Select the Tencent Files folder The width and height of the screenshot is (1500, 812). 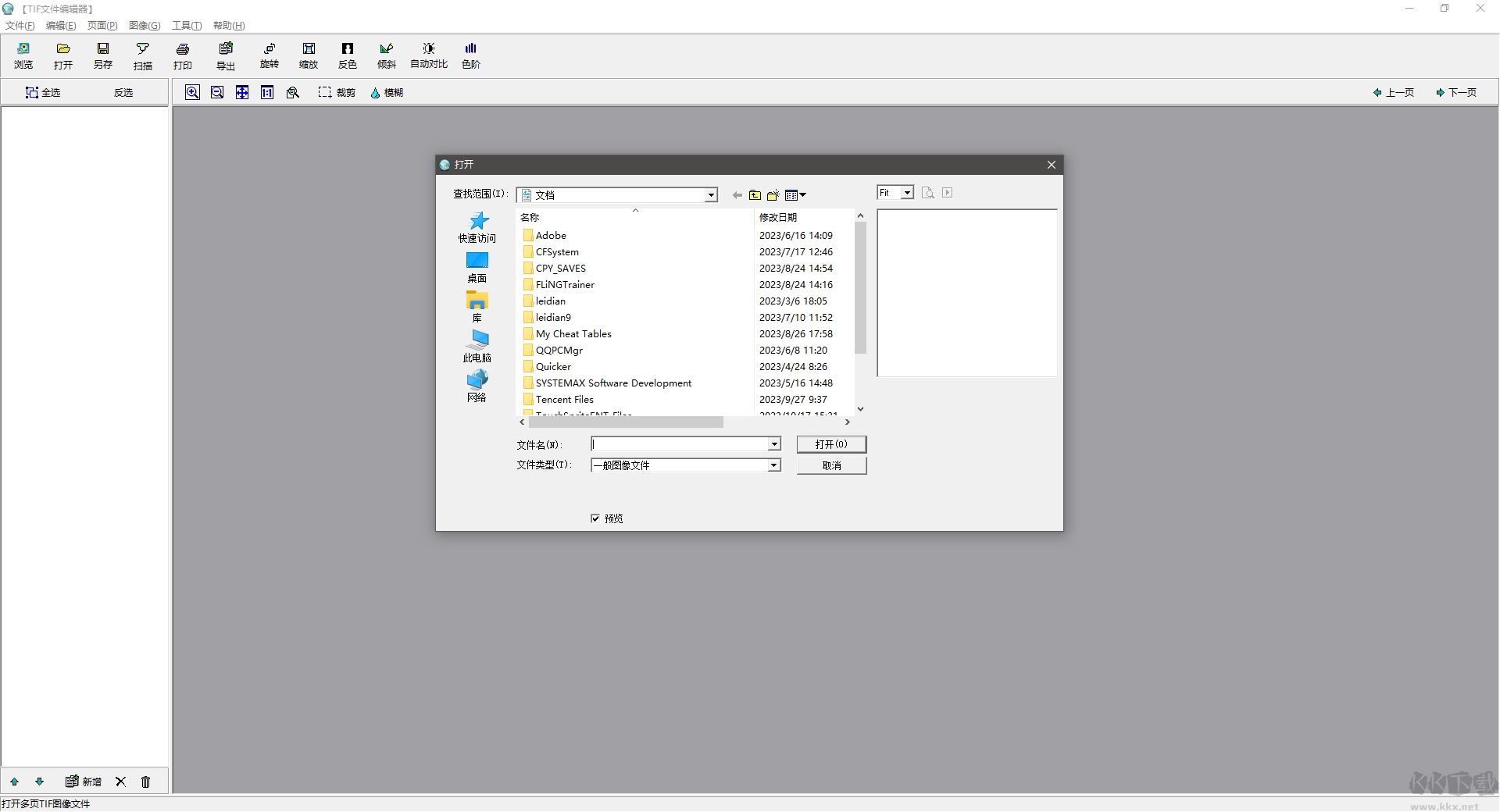tap(564, 400)
